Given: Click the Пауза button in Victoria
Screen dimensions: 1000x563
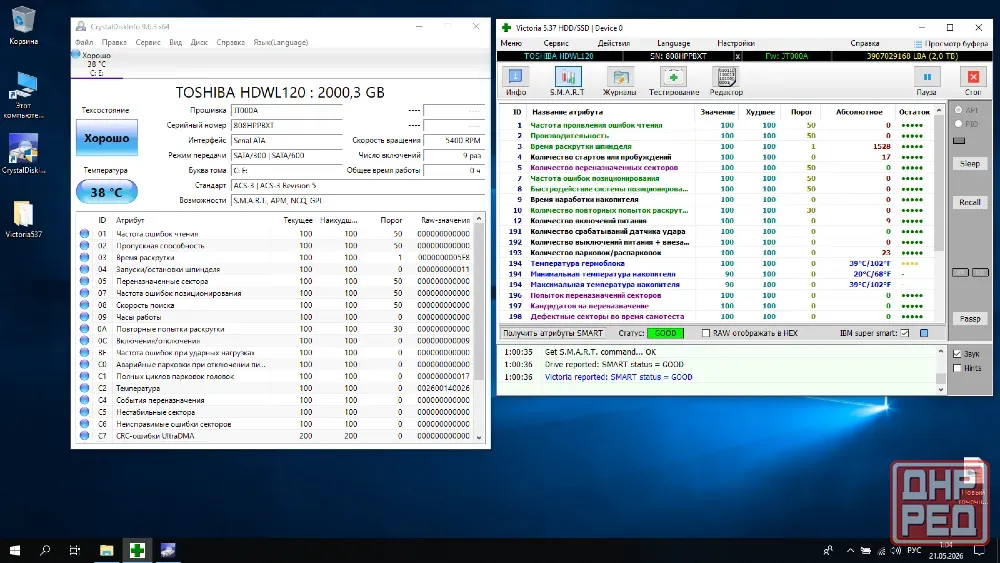Looking at the screenshot, I should click(927, 81).
